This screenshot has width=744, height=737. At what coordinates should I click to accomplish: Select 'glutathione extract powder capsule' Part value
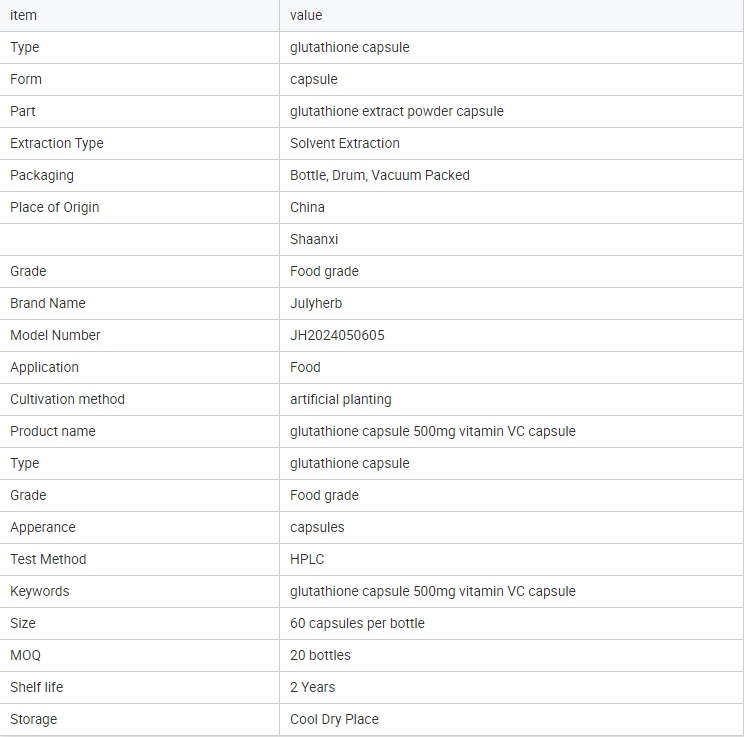(397, 111)
